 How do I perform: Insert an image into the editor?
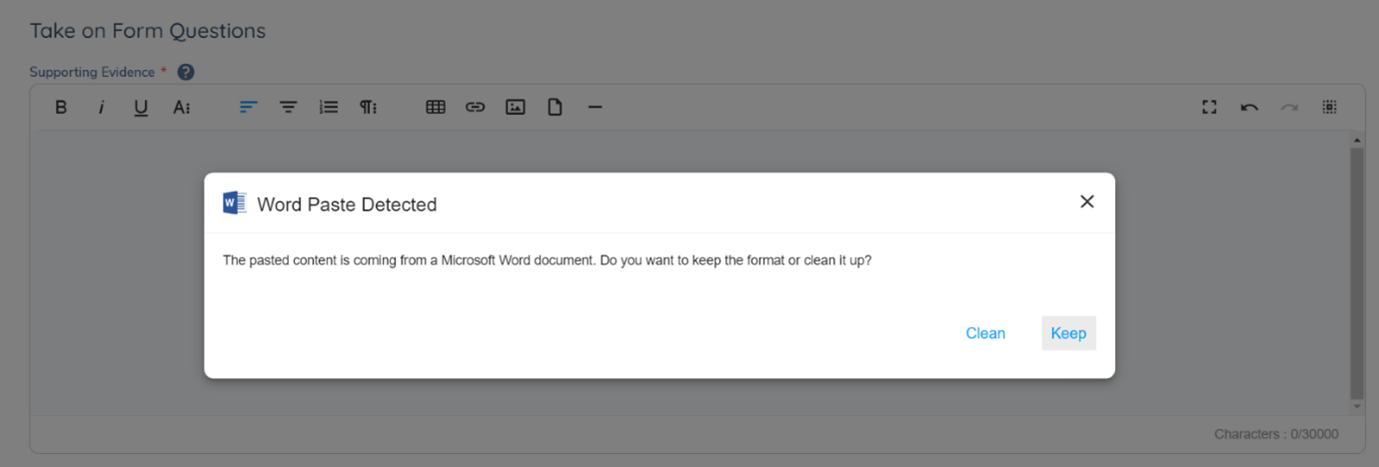(x=515, y=107)
